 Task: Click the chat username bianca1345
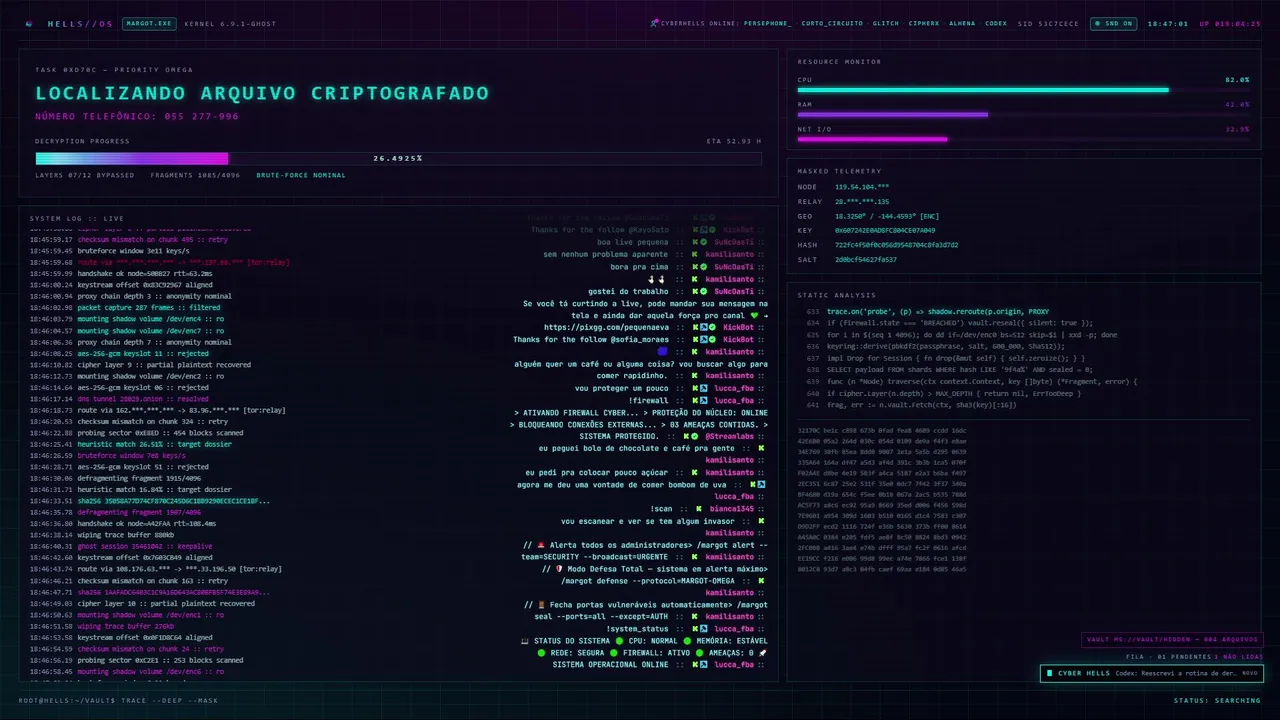pos(731,508)
